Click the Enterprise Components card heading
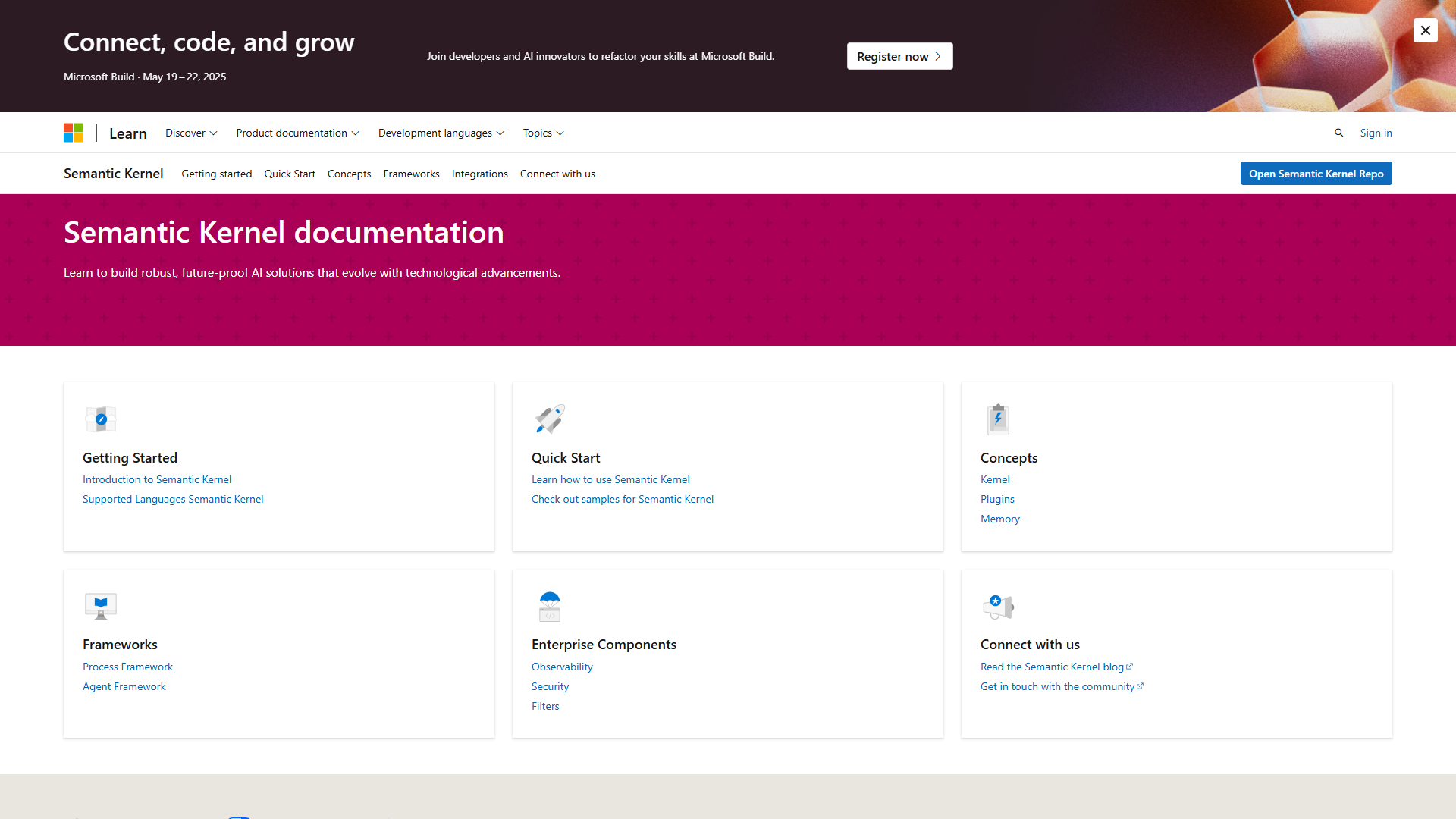Viewport: 1456px width, 819px height. pyautogui.click(x=604, y=645)
